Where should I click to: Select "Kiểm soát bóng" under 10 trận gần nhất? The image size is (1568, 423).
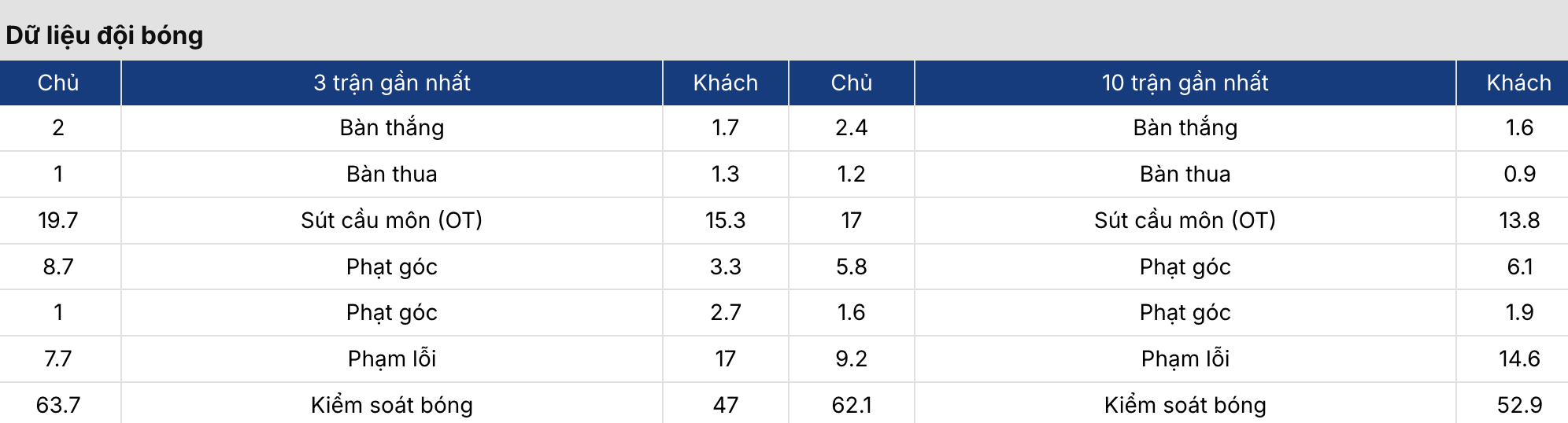(x=1185, y=405)
